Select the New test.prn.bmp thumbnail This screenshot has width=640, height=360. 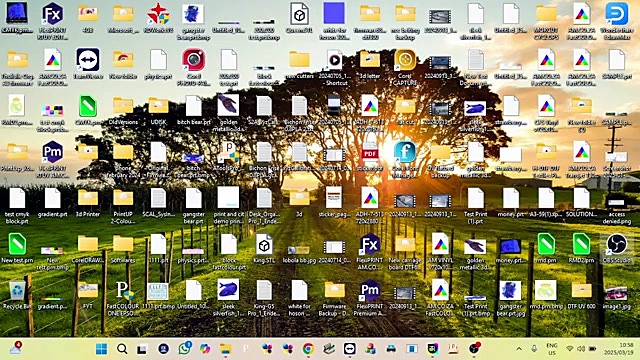point(52,251)
